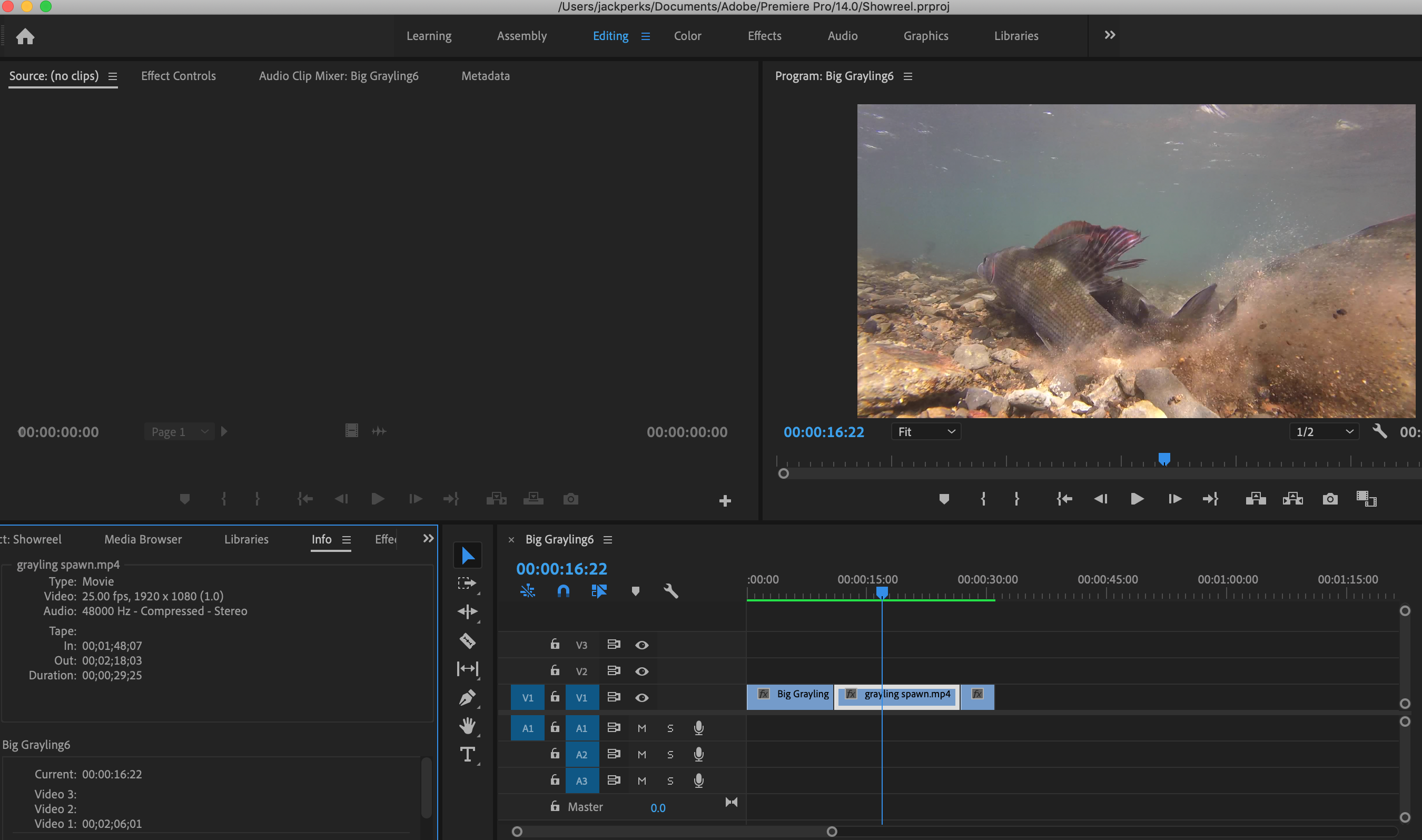Toggle Snap in the timeline
This screenshot has height=840, width=1422.
563,590
